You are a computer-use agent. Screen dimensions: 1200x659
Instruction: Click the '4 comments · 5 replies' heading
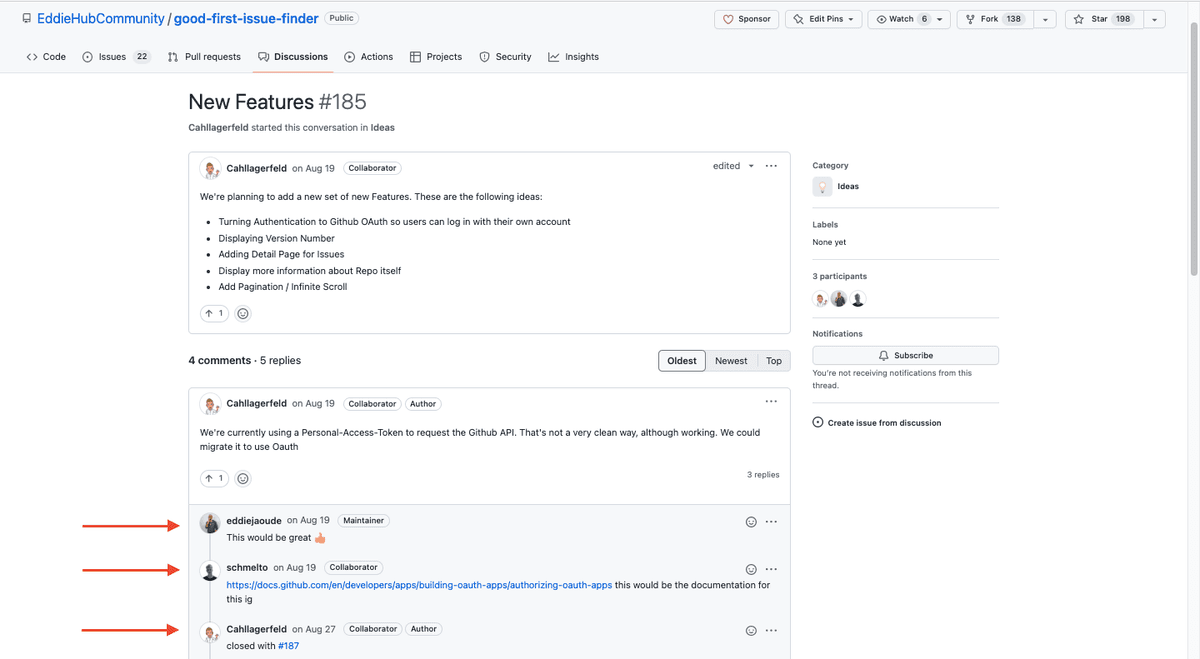(x=244, y=360)
